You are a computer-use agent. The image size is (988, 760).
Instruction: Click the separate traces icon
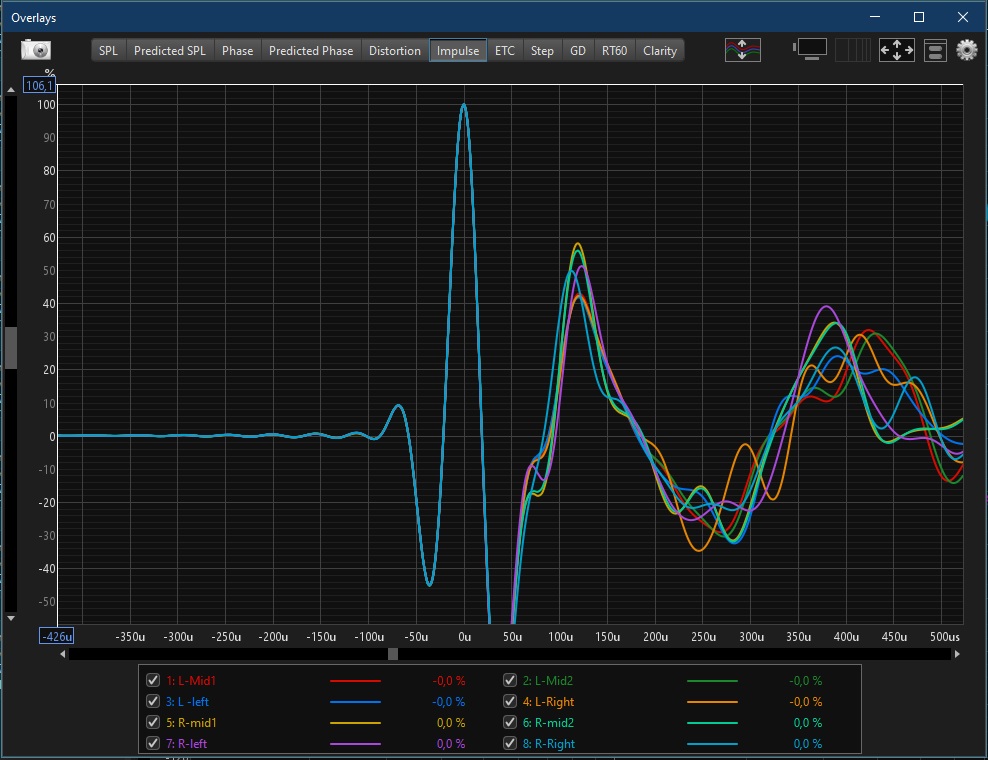pyautogui.click(x=742, y=50)
